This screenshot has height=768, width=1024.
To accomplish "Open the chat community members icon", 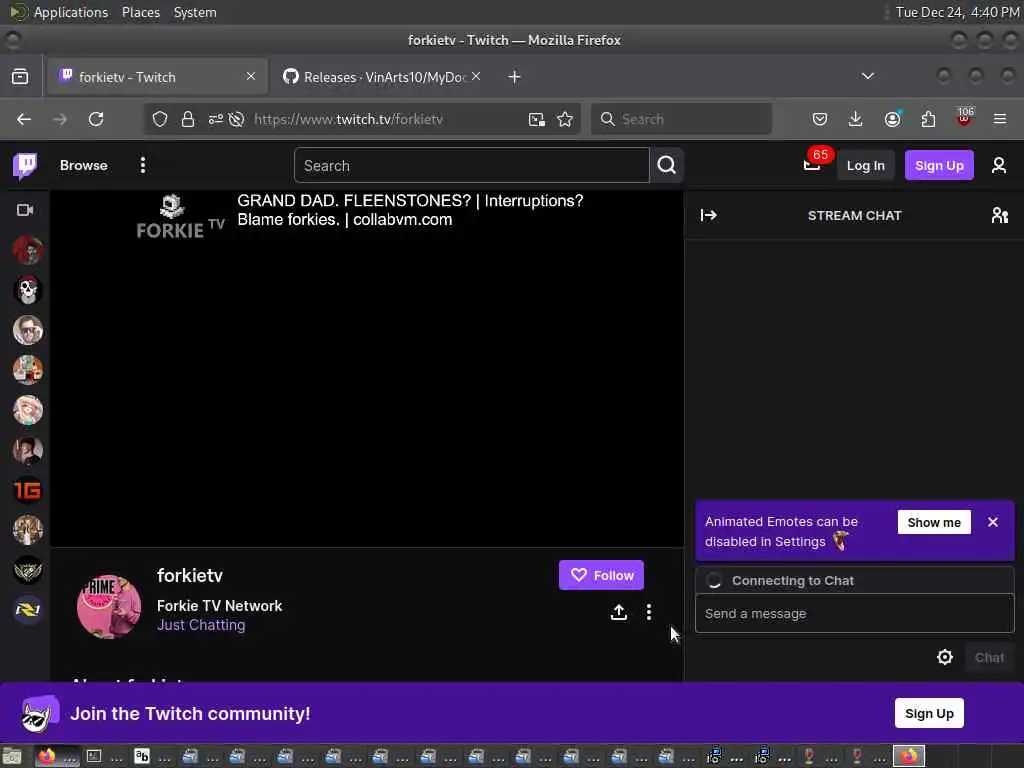I will pos(999,216).
